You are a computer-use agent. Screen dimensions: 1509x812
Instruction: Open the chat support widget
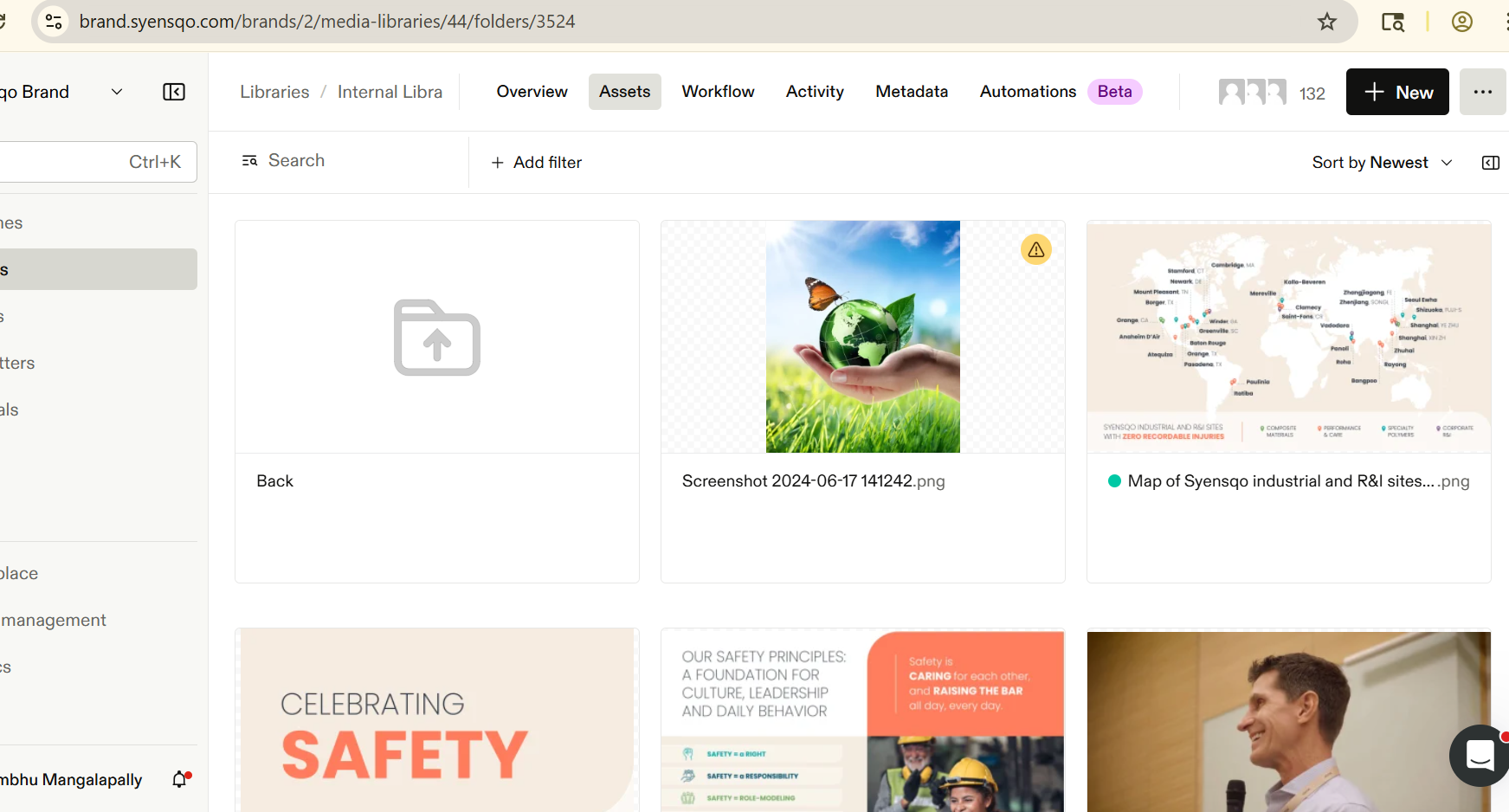click(1480, 755)
